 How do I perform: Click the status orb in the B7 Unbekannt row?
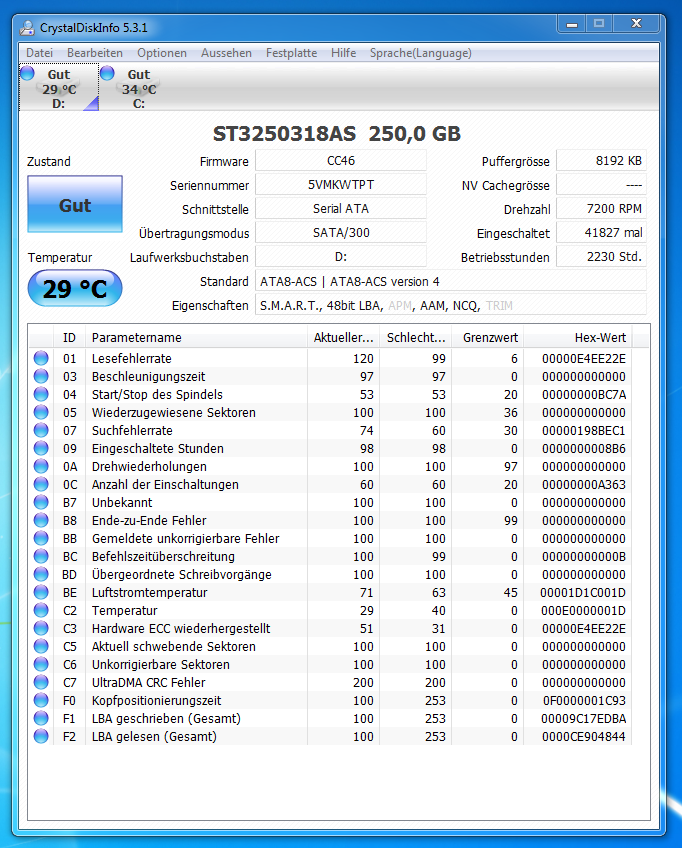(41, 502)
